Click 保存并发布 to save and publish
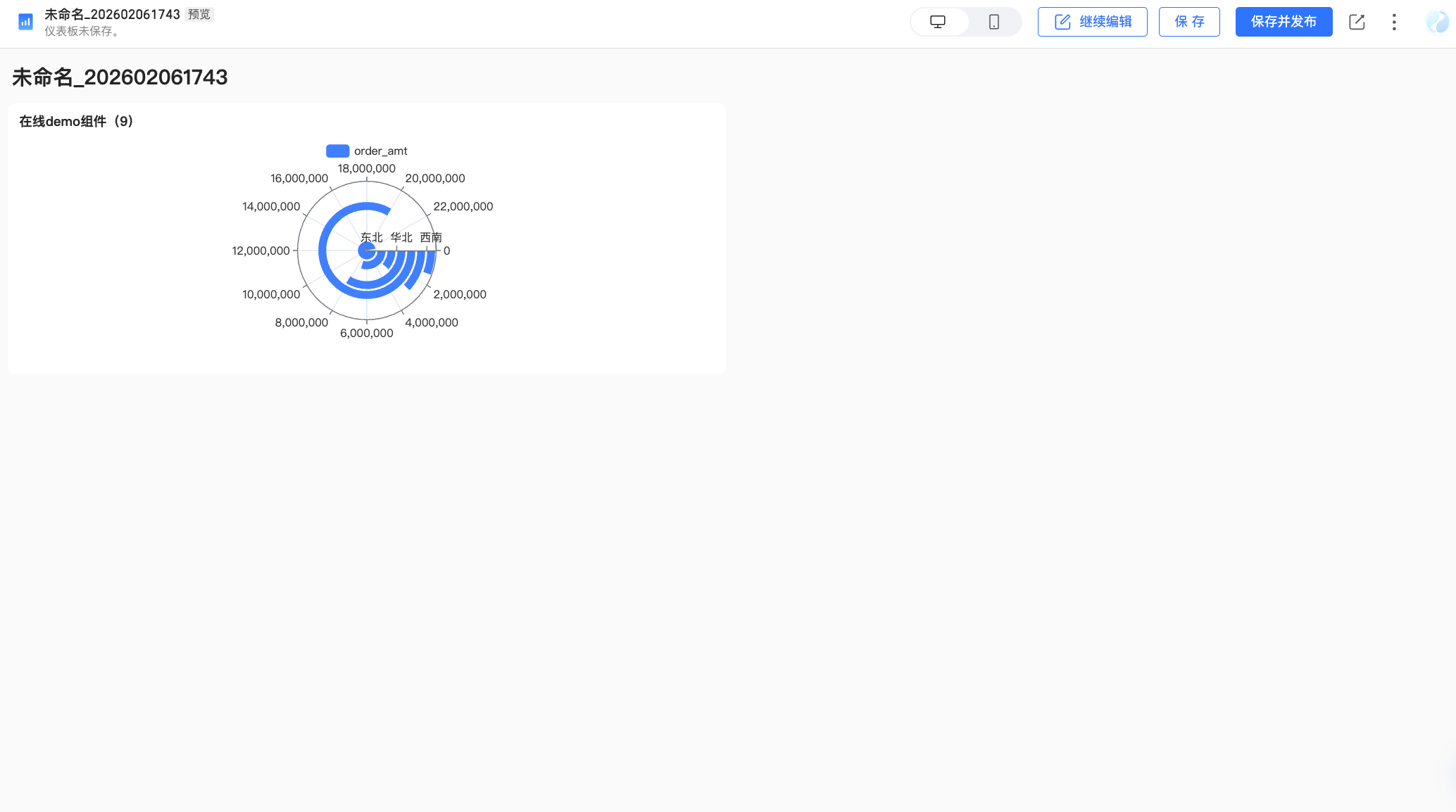The height and width of the screenshot is (812, 1456). tap(1283, 22)
